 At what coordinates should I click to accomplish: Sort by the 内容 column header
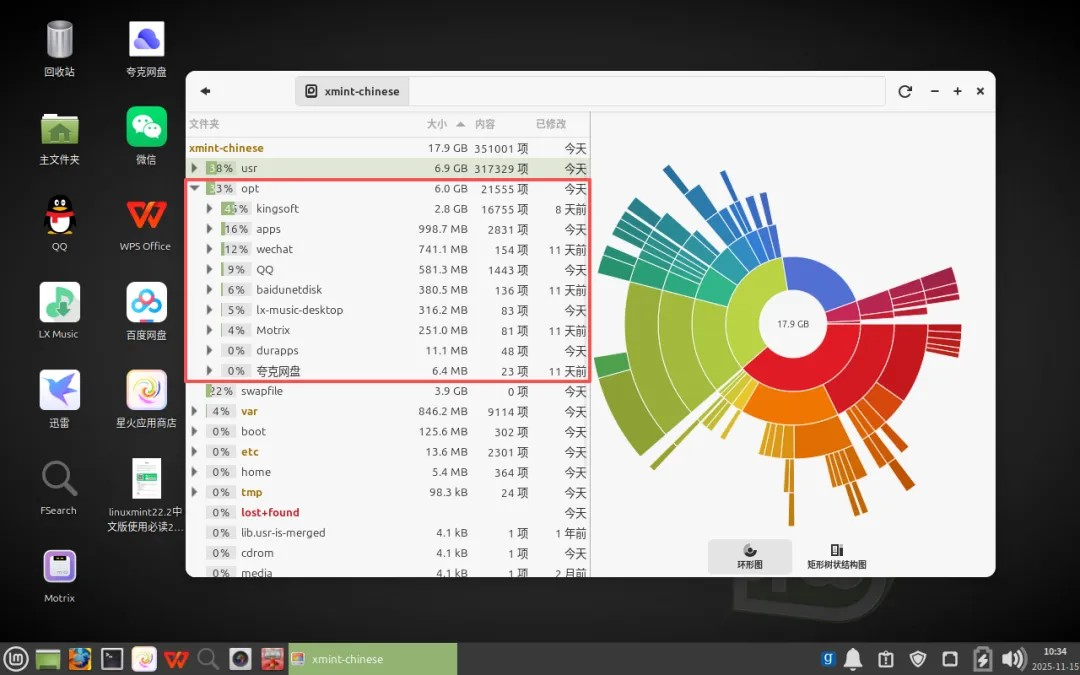click(x=485, y=124)
